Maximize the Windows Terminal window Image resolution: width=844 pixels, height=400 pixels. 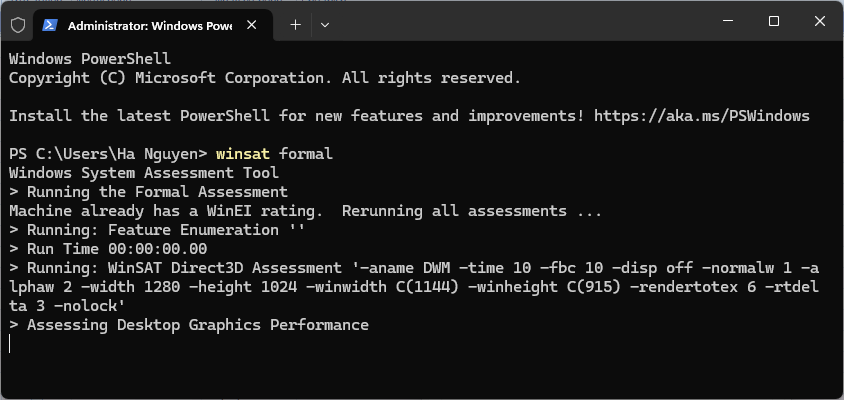[773, 21]
